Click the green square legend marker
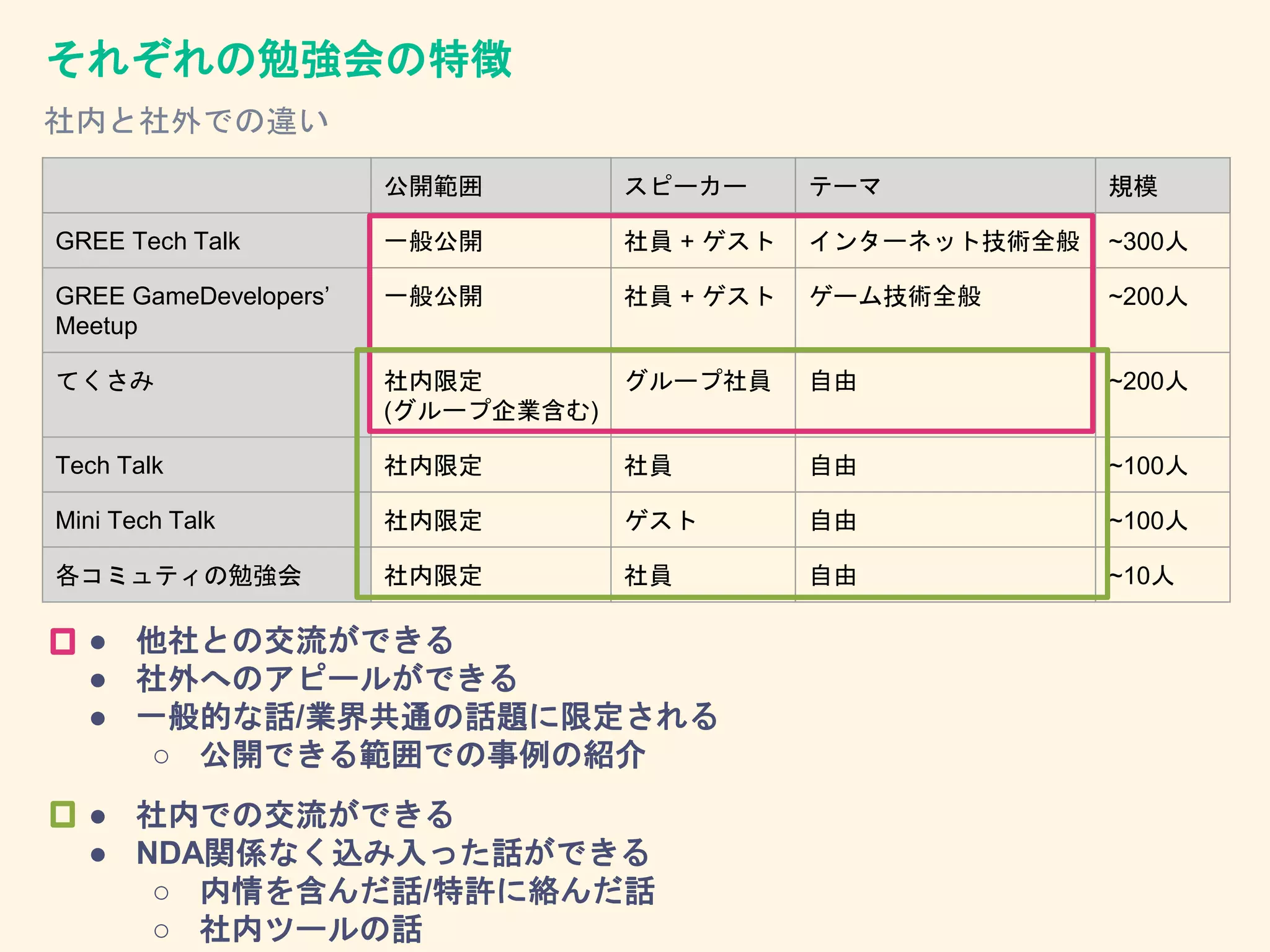 point(63,814)
